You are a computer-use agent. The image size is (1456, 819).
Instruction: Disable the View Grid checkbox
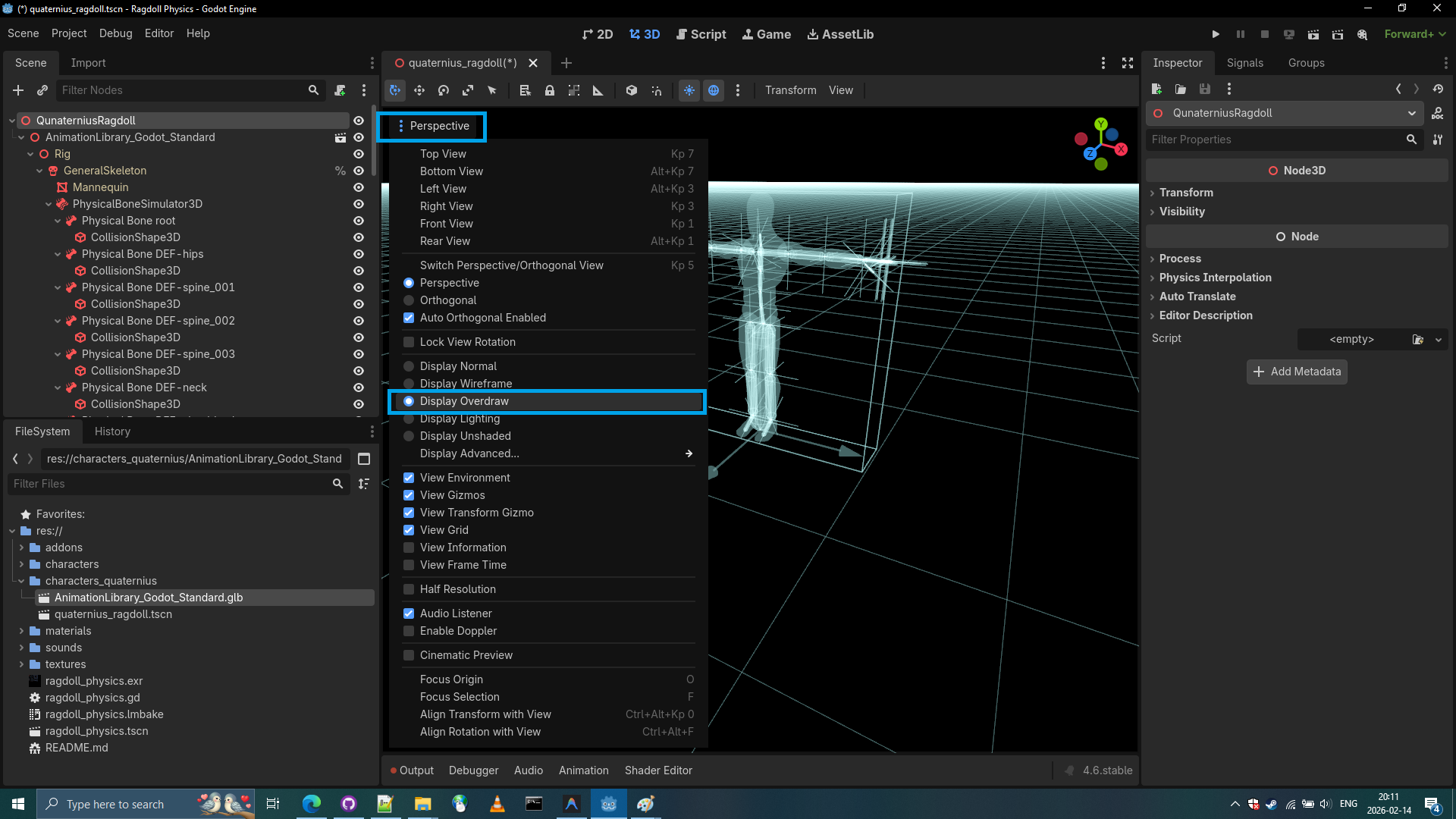click(409, 530)
